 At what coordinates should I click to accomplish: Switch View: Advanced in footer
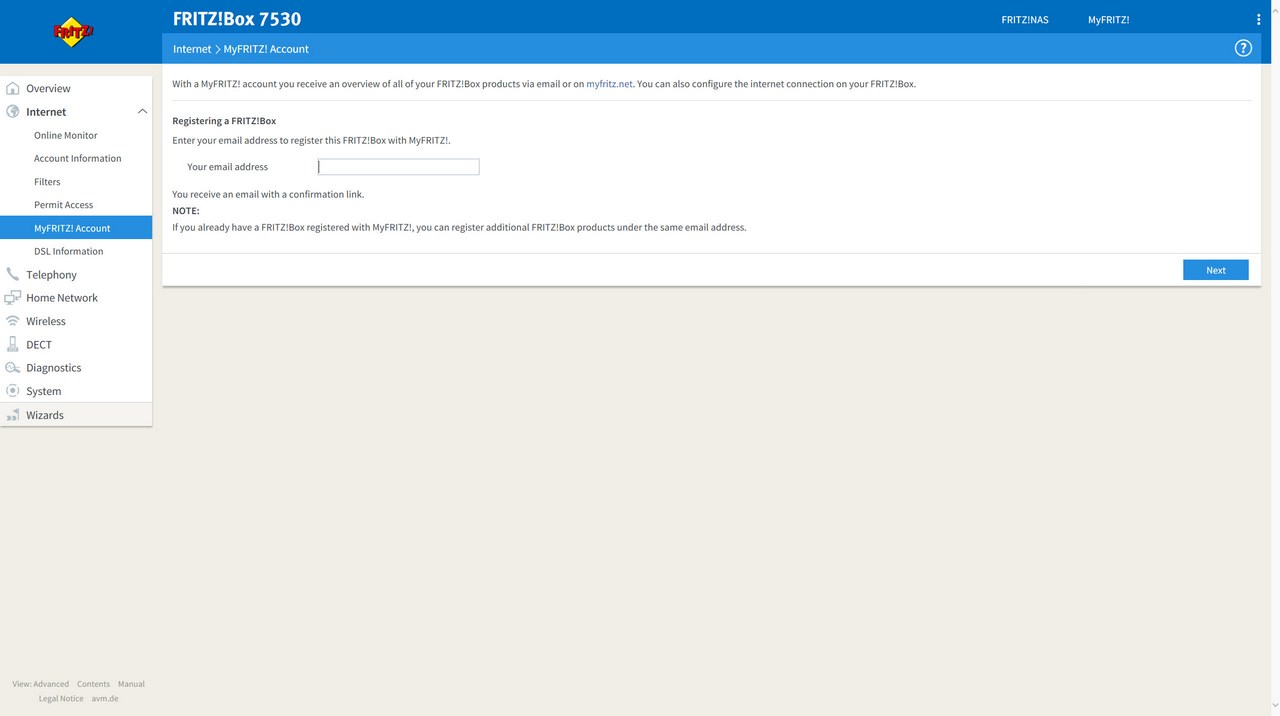(x=41, y=684)
